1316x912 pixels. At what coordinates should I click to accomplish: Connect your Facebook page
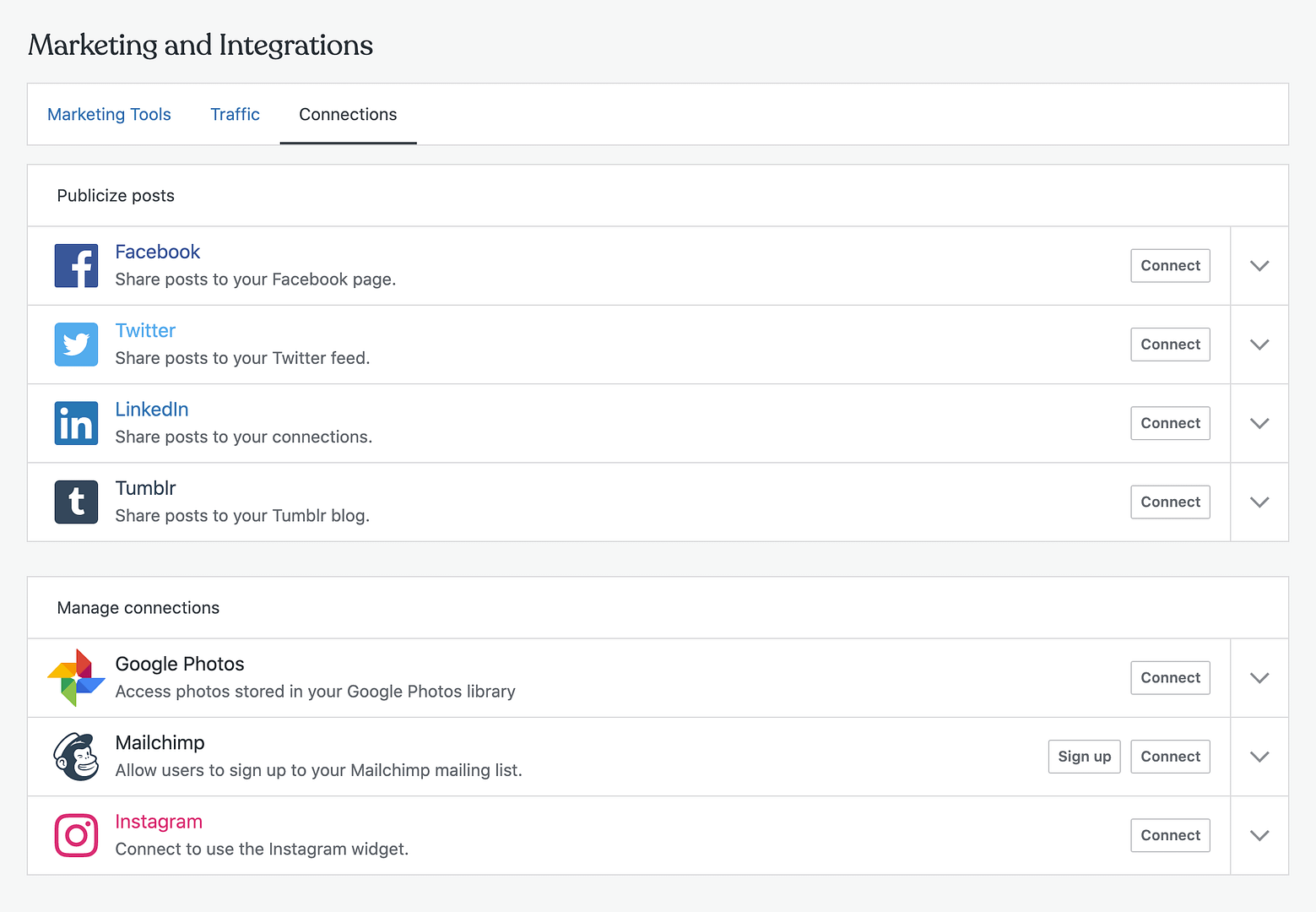click(1170, 265)
